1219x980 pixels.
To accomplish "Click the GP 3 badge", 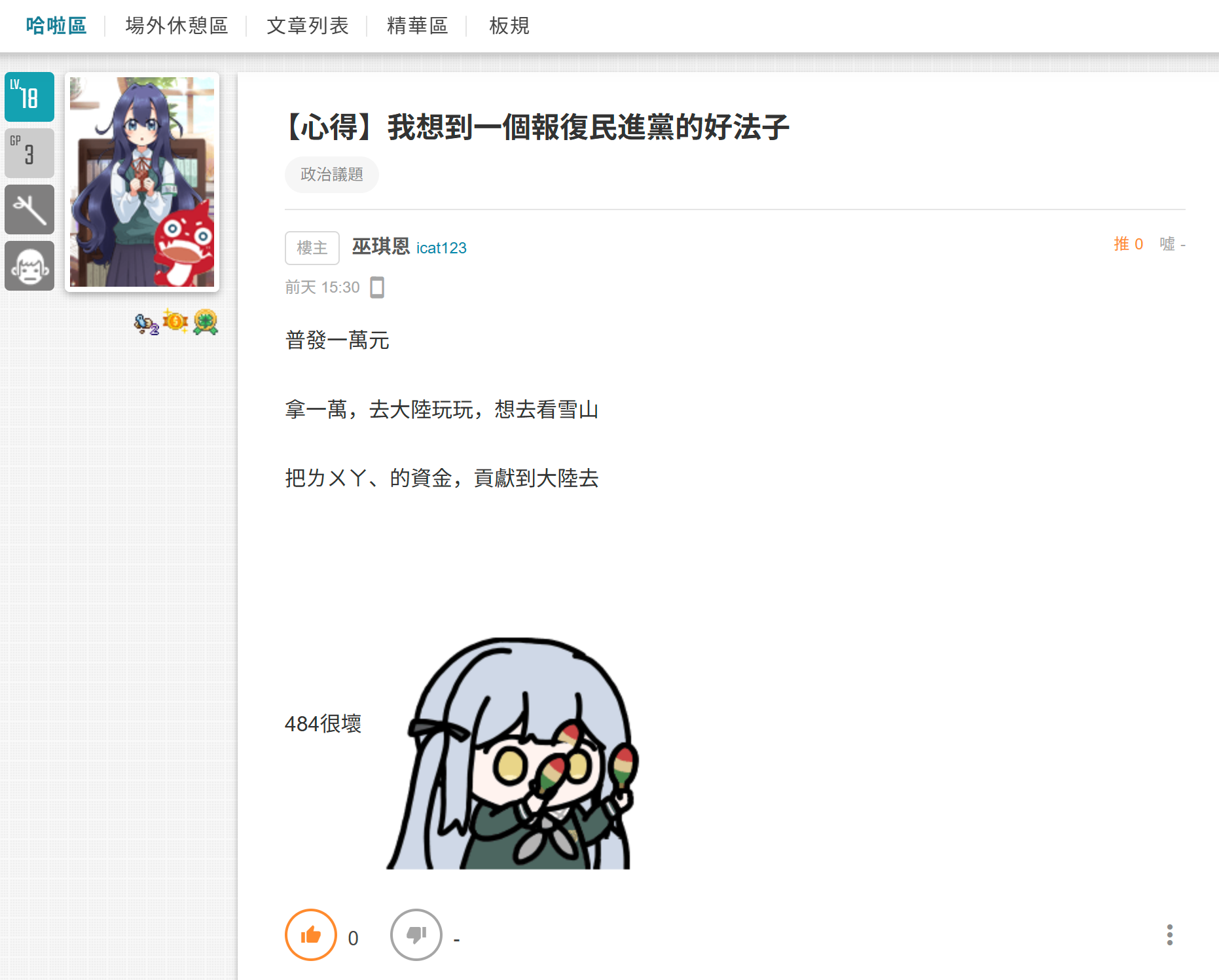I will click(x=29, y=153).
